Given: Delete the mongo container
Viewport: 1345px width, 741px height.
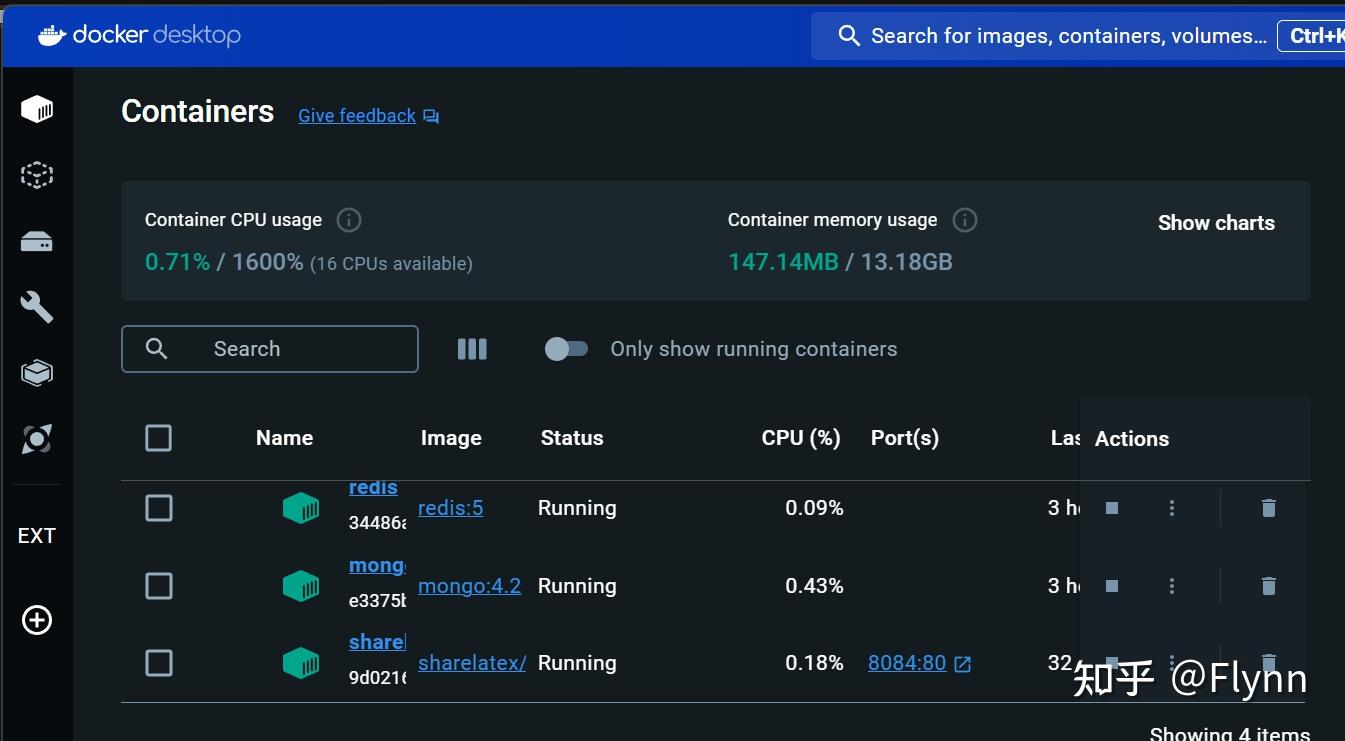Looking at the screenshot, I should [1268, 586].
